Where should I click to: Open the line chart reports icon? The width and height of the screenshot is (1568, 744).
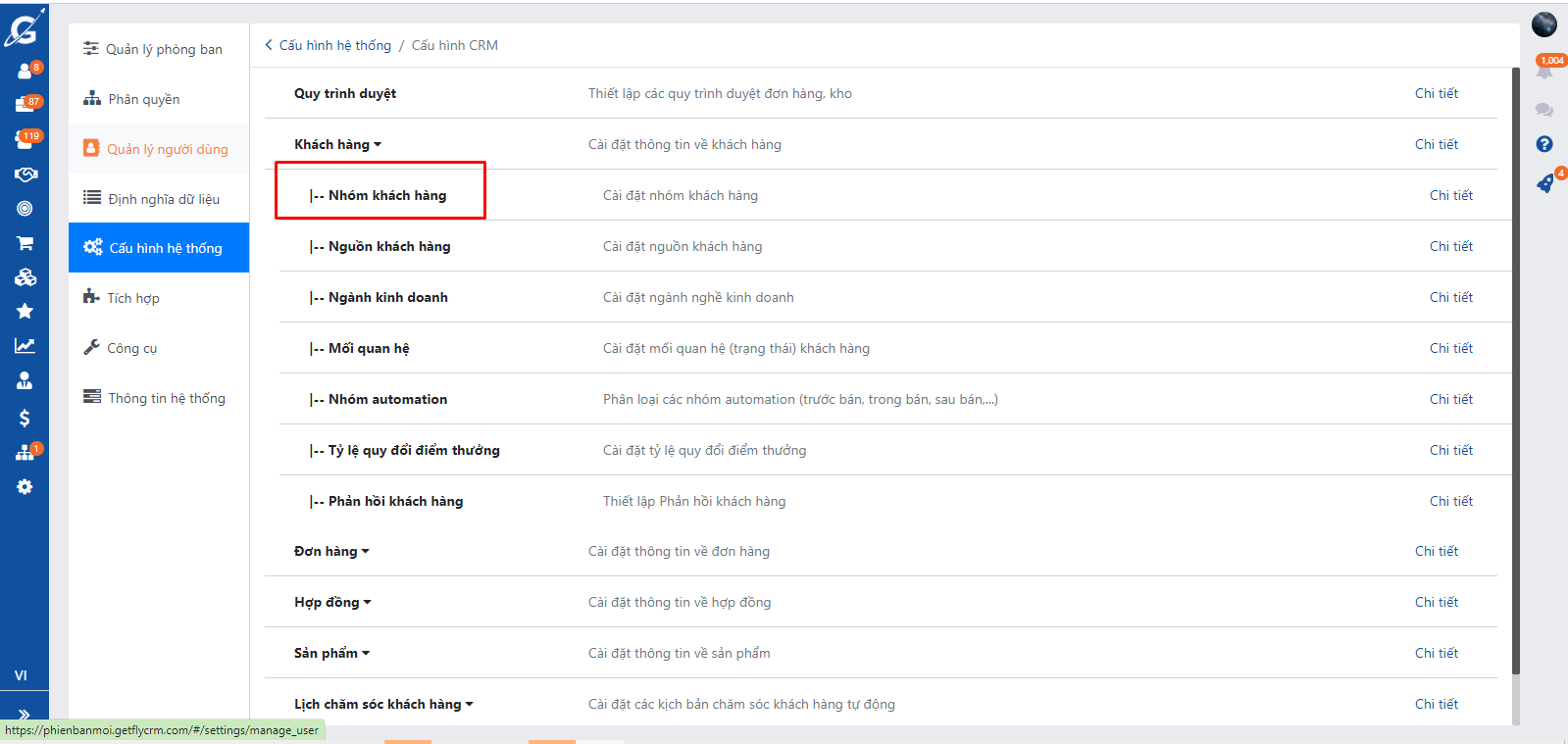pyautogui.click(x=25, y=346)
